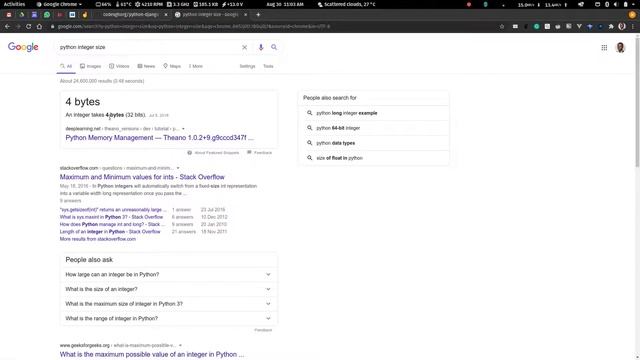Switch to the Images results tab
This screenshot has height=360, width=640.
pos(91,66)
